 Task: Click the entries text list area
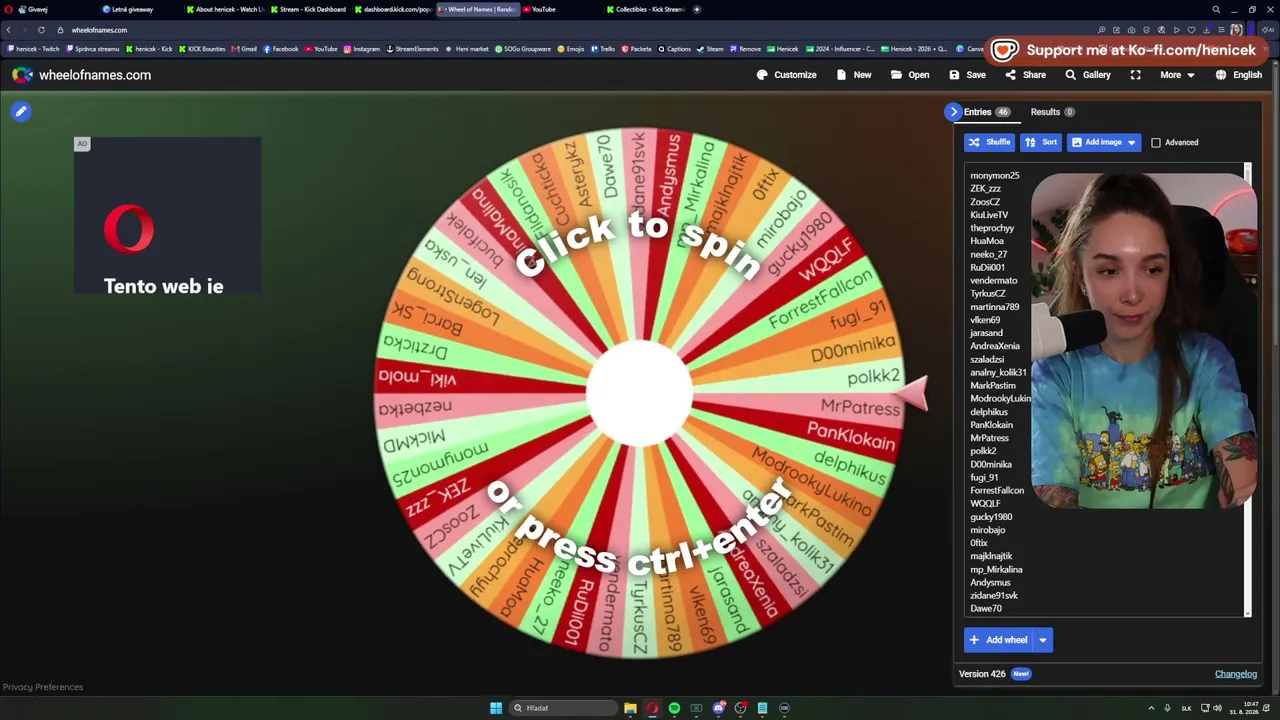[x=1105, y=391]
